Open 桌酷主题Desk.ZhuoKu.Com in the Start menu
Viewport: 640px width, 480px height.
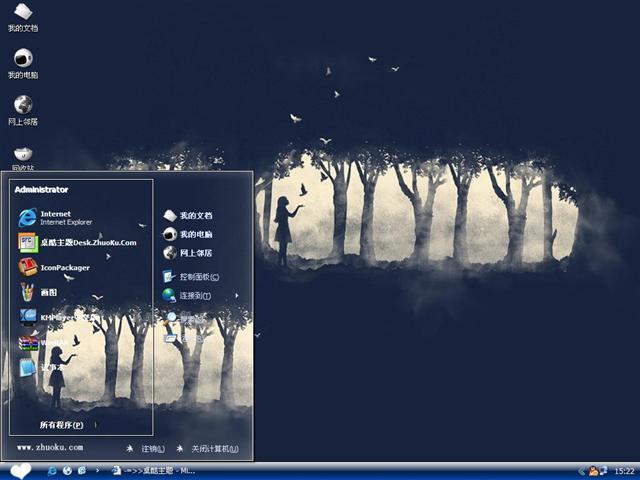(x=78, y=242)
